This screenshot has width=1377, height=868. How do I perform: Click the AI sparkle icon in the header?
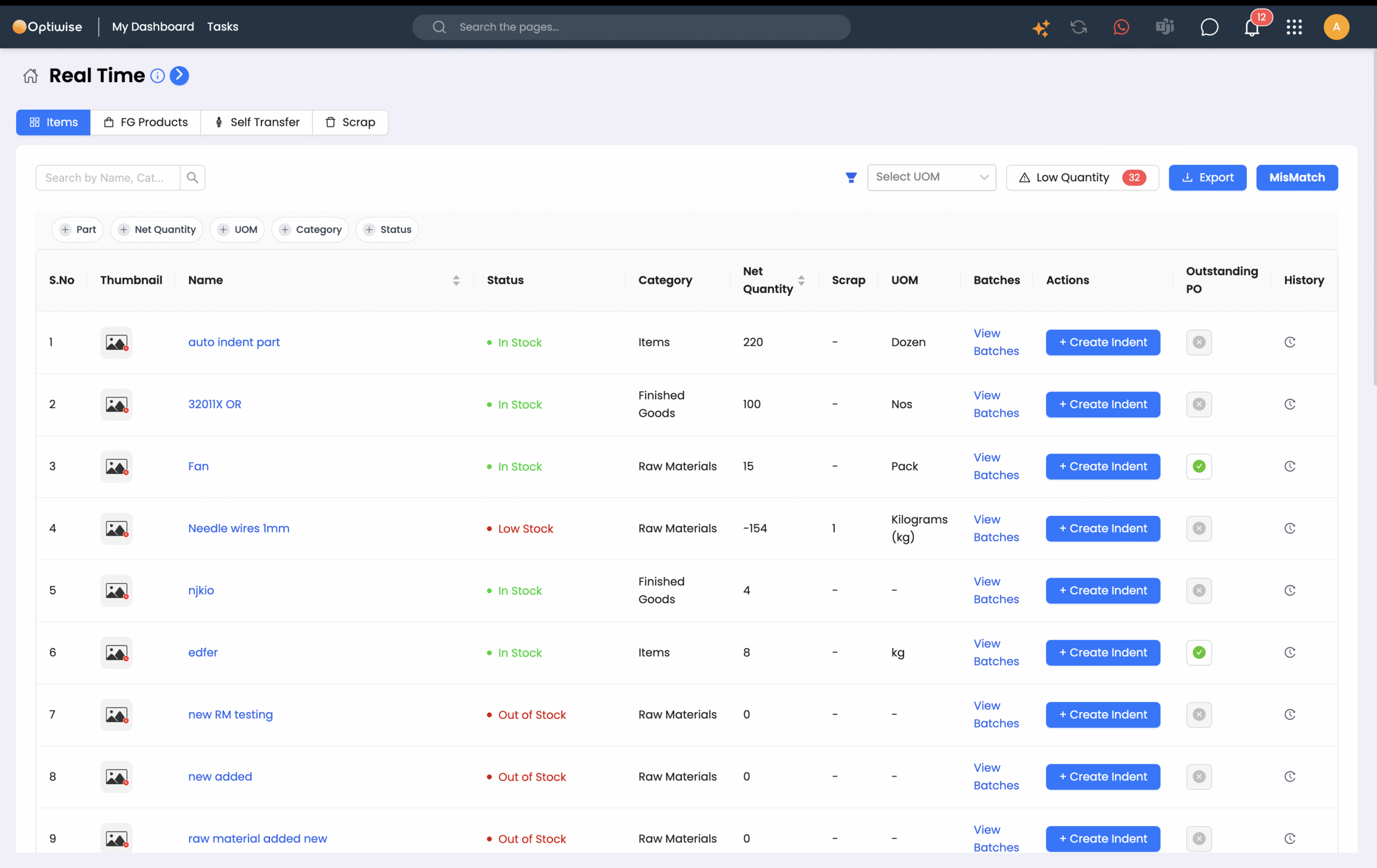[x=1041, y=27]
